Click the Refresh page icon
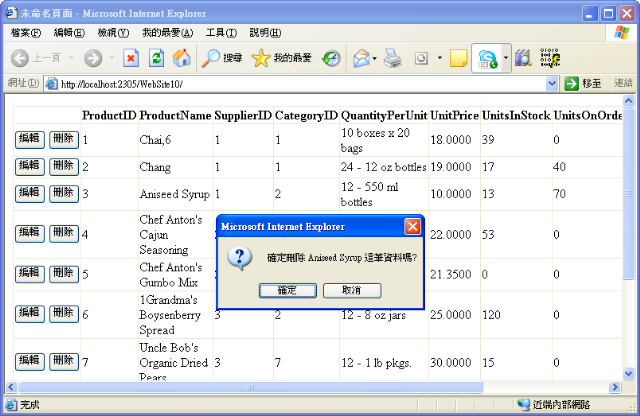640x416 pixels. coord(156,58)
